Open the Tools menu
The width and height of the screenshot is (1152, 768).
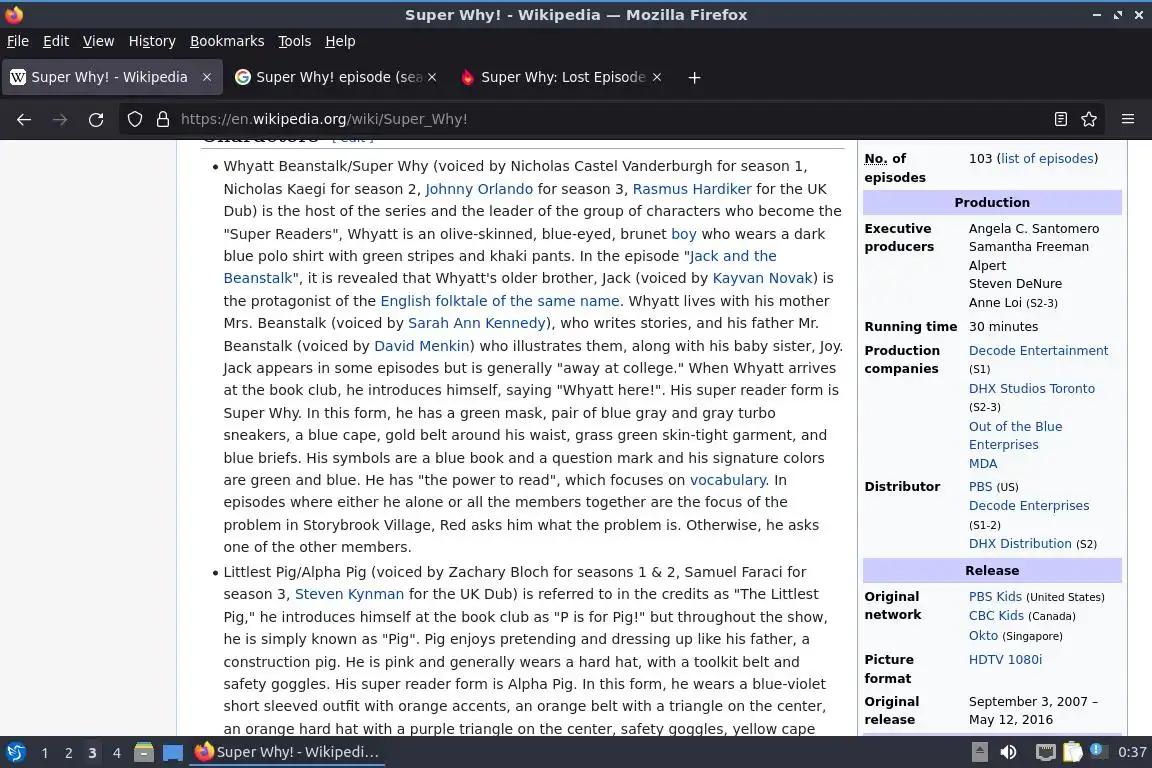tap(295, 41)
